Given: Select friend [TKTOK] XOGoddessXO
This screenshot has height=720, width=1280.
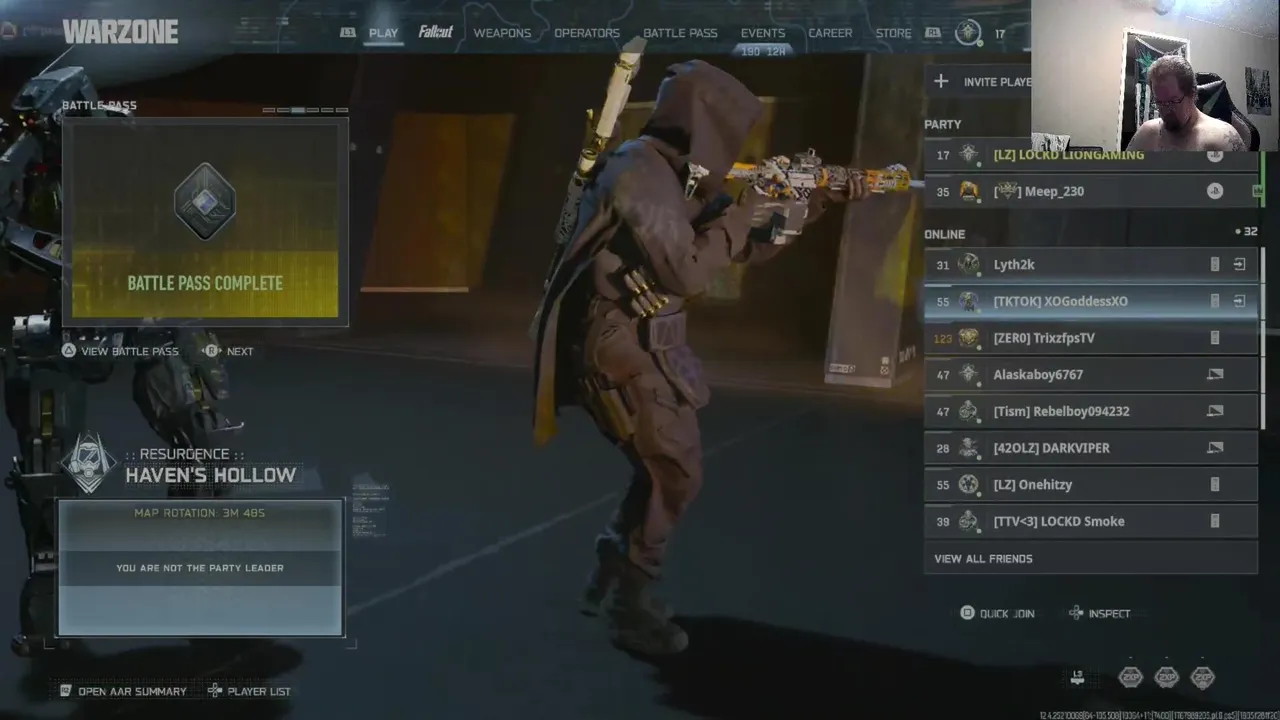Looking at the screenshot, I should coord(1091,301).
